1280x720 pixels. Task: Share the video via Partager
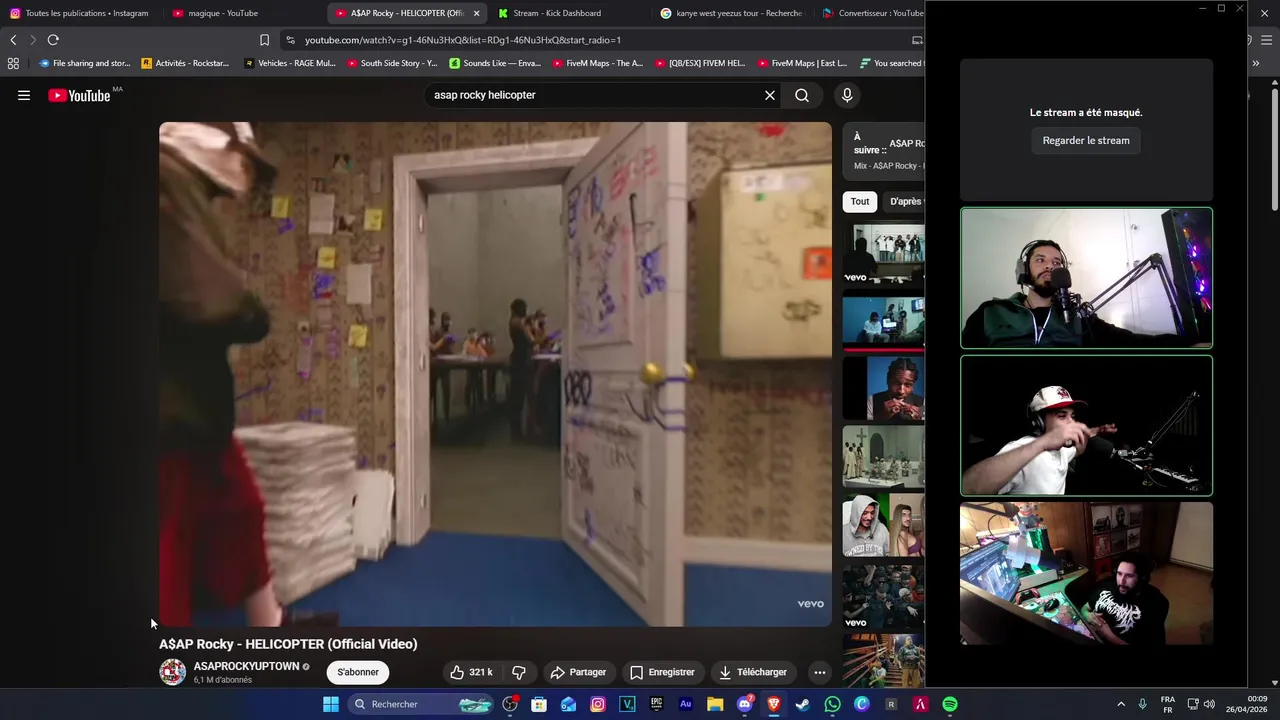(x=578, y=672)
